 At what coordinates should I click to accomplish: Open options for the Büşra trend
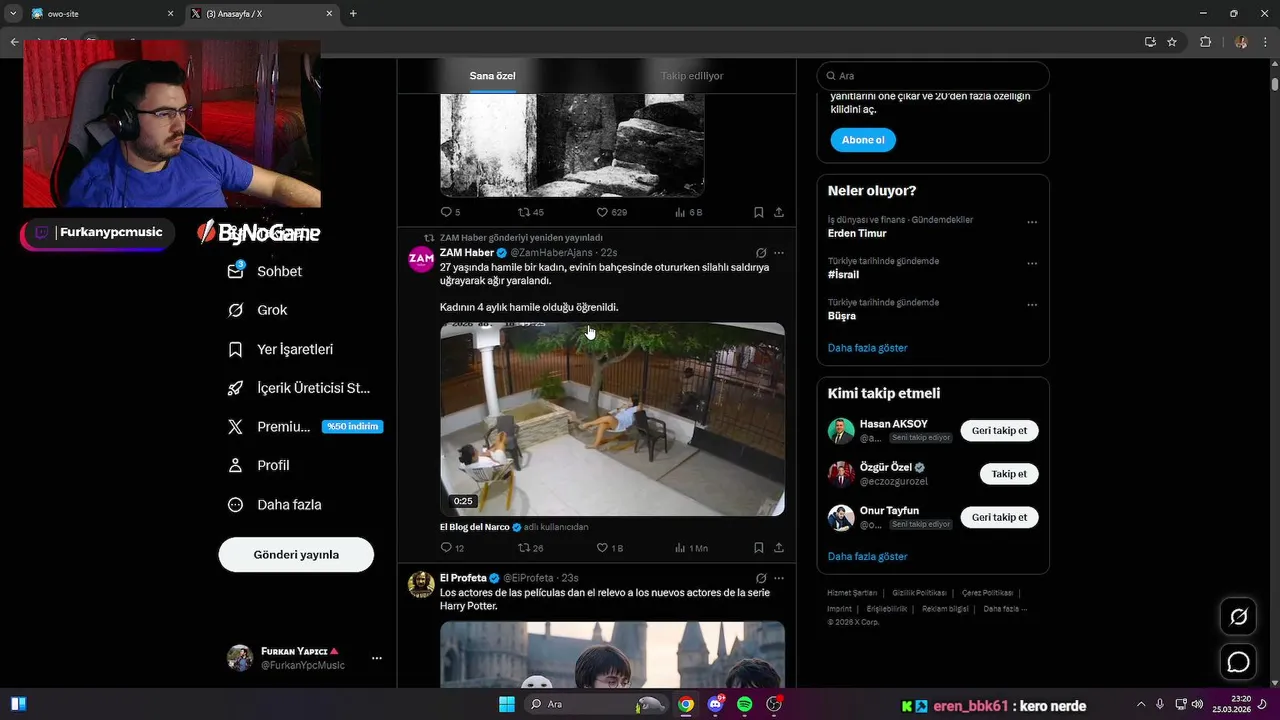(x=1032, y=305)
